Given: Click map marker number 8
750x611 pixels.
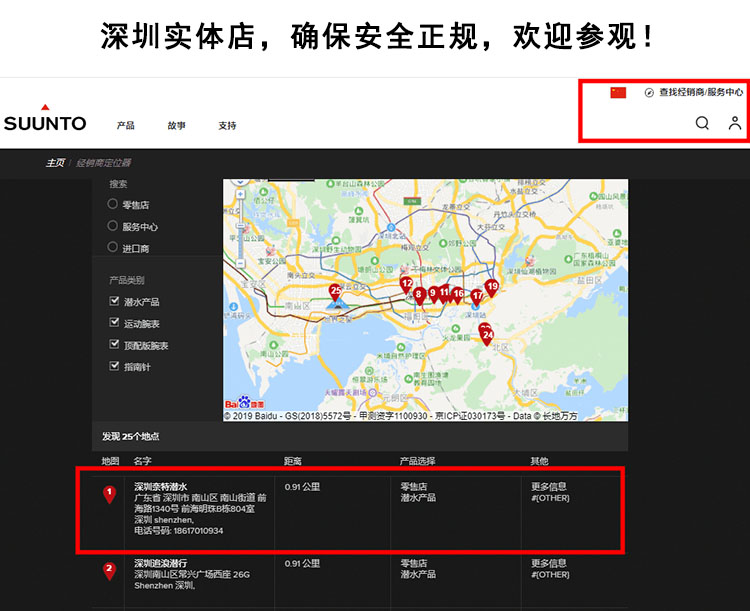Looking at the screenshot, I should click(419, 296).
